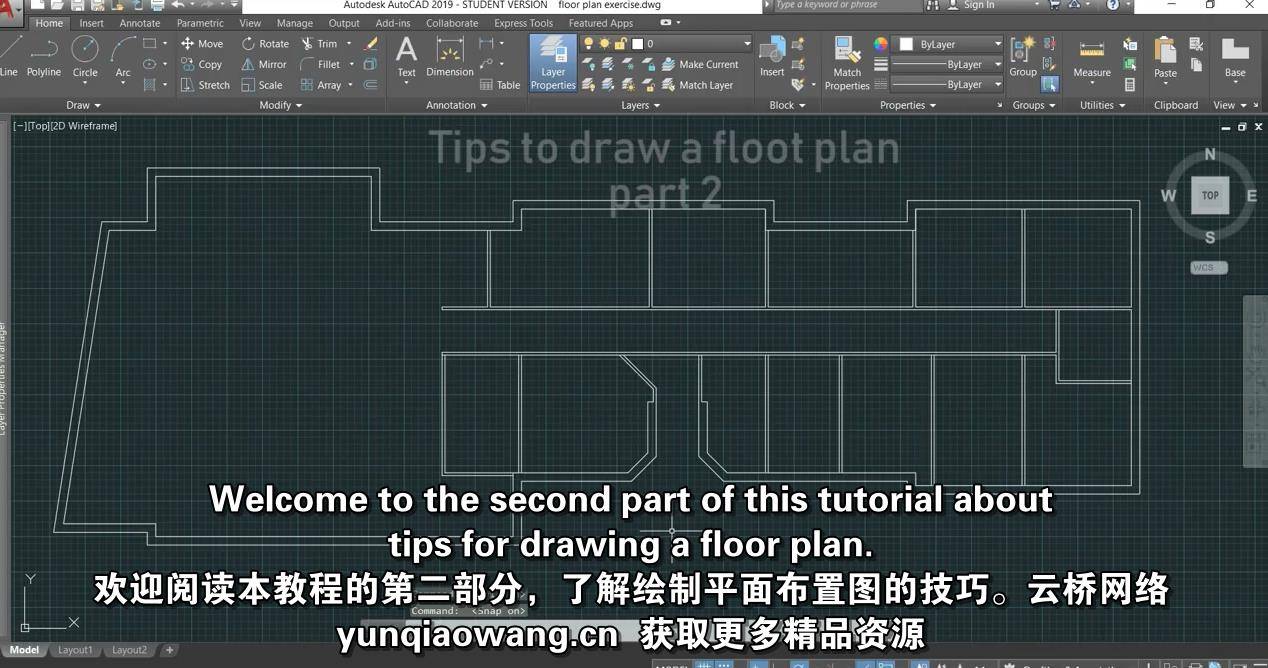Select the Polyline tool

[44, 56]
